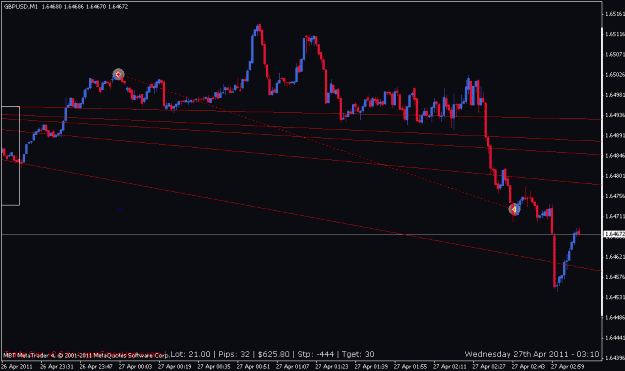Viewport: 625px width, 371px height.
Task: Click the horizontal current bid price line
Action: click(301, 234)
